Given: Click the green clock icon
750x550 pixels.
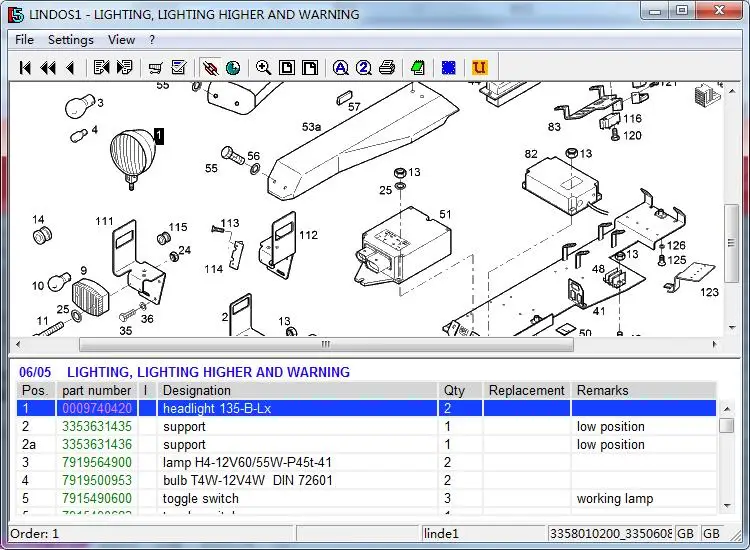Looking at the screenshot, I should tap(233, 68).
